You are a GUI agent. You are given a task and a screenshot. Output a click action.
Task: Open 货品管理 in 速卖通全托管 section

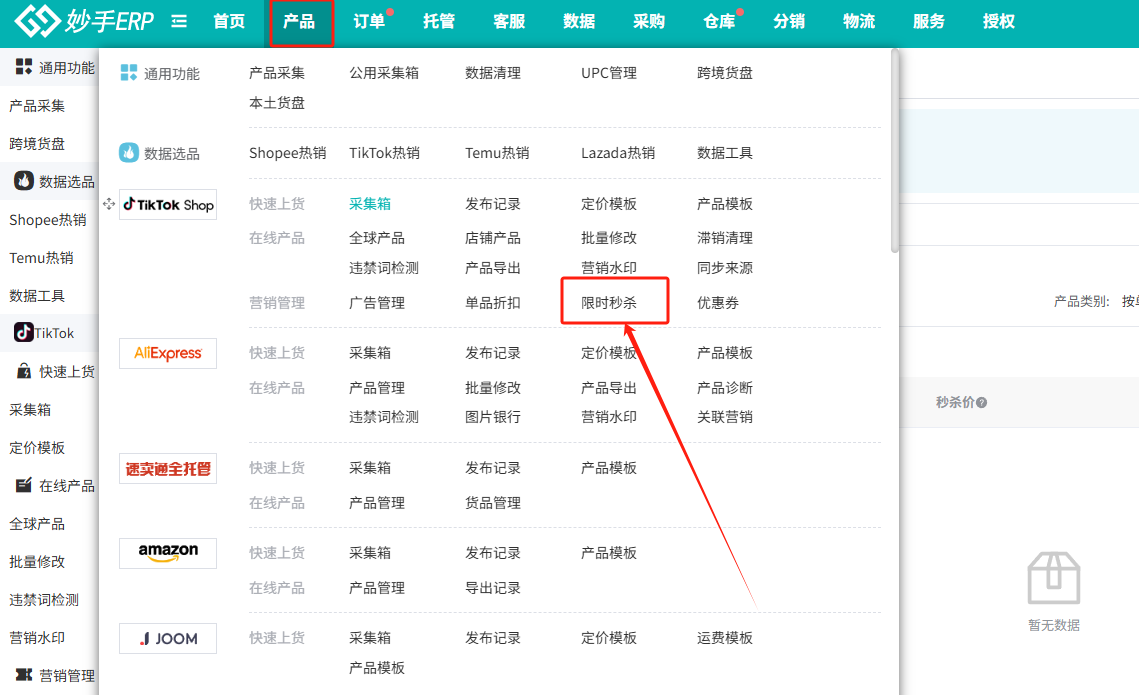tap(493, 503)
